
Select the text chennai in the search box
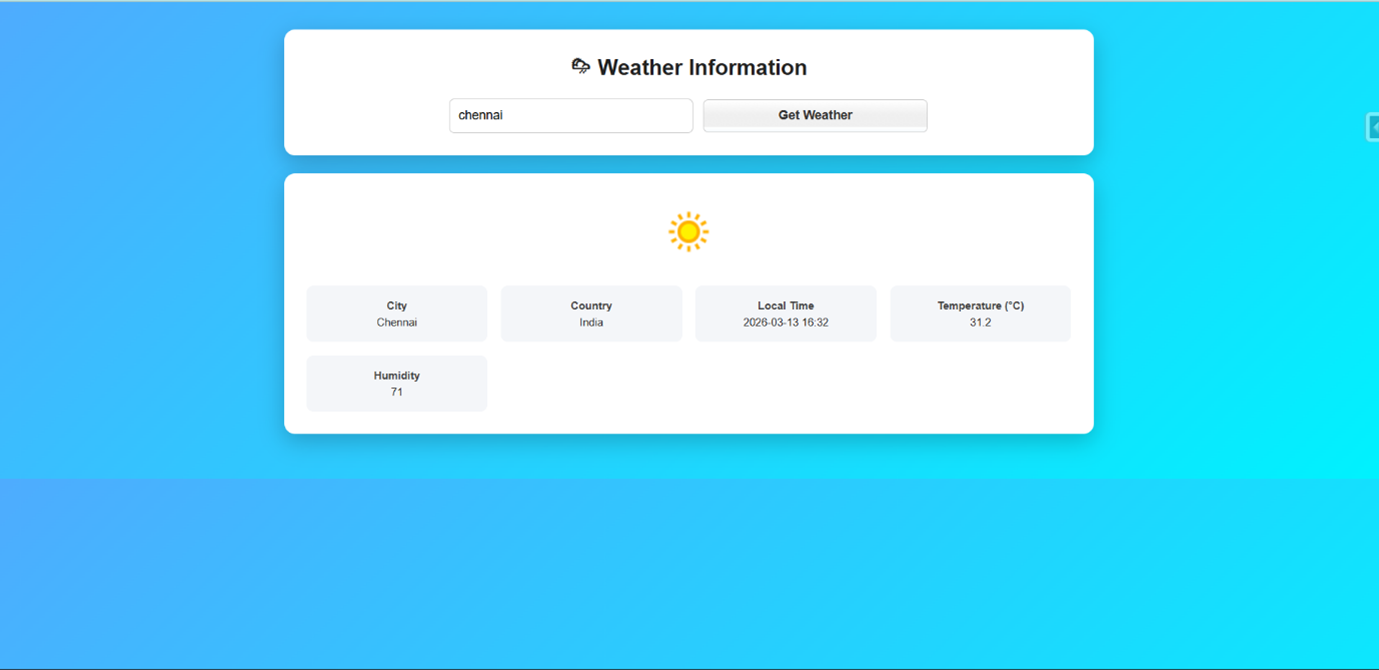point(480,115)
